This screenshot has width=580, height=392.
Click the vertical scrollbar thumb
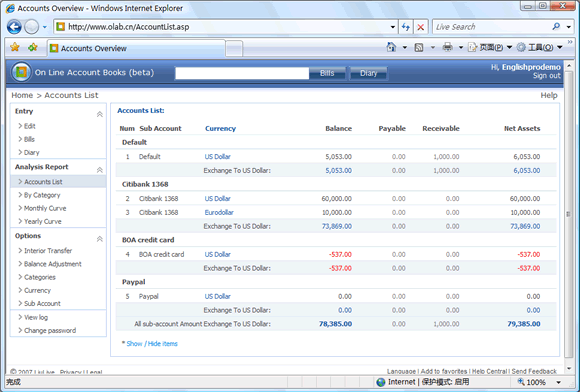569,214
